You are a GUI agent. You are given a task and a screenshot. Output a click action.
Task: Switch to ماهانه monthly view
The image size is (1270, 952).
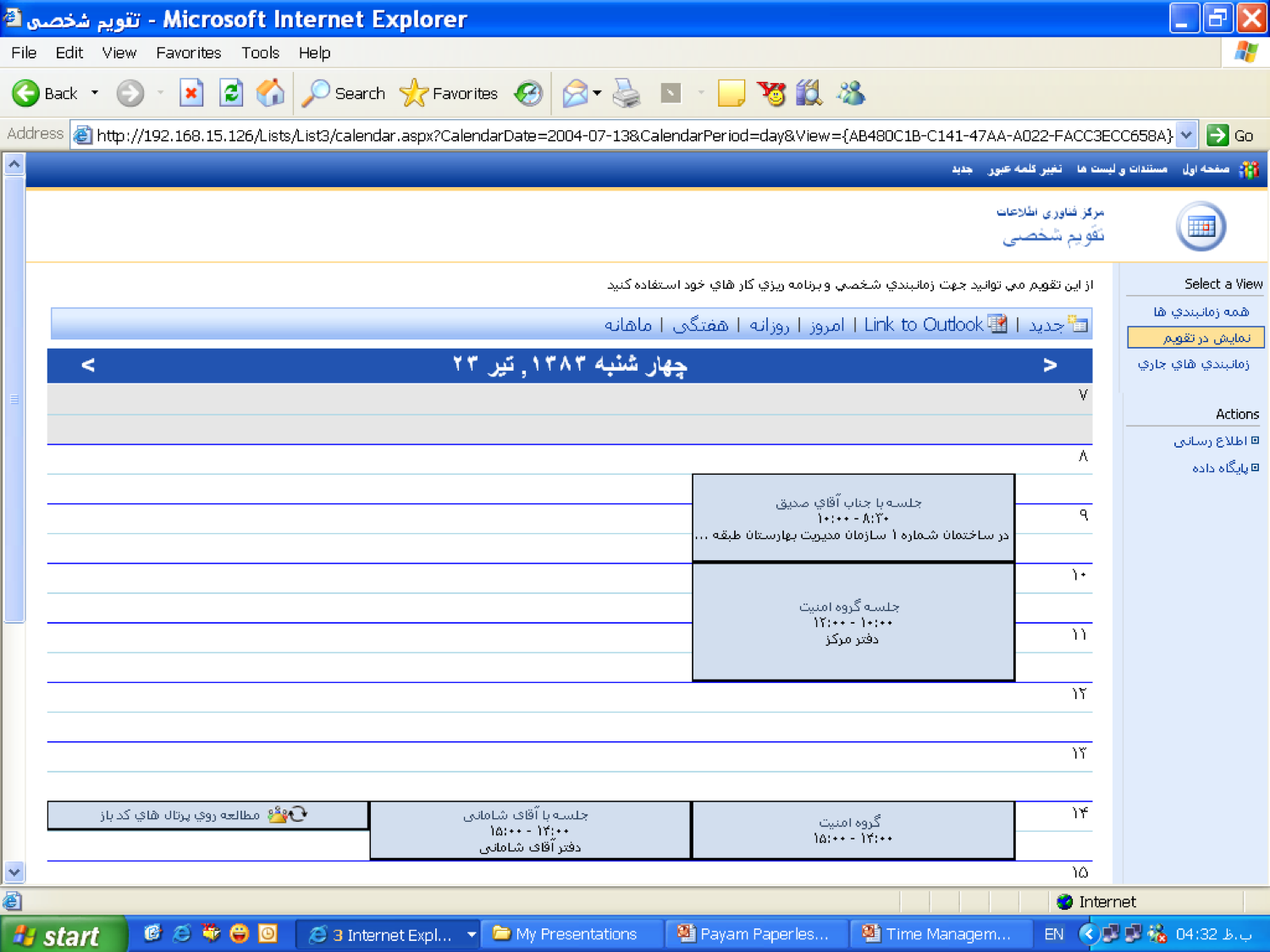click(x=628, y=325)
